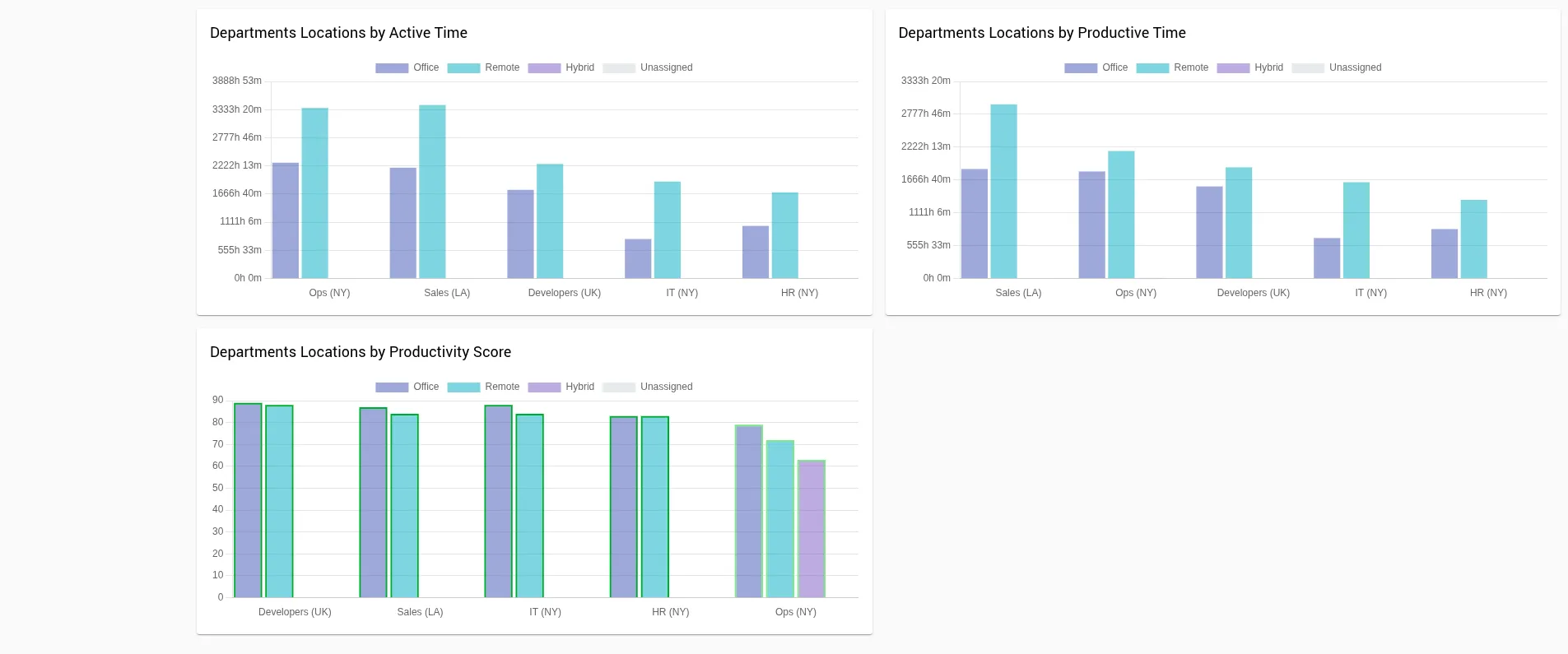Click 'IT (NY)' axis label in Active Time
The width and height of the screenshot is (1568, 654).
[x=682, y=293]
